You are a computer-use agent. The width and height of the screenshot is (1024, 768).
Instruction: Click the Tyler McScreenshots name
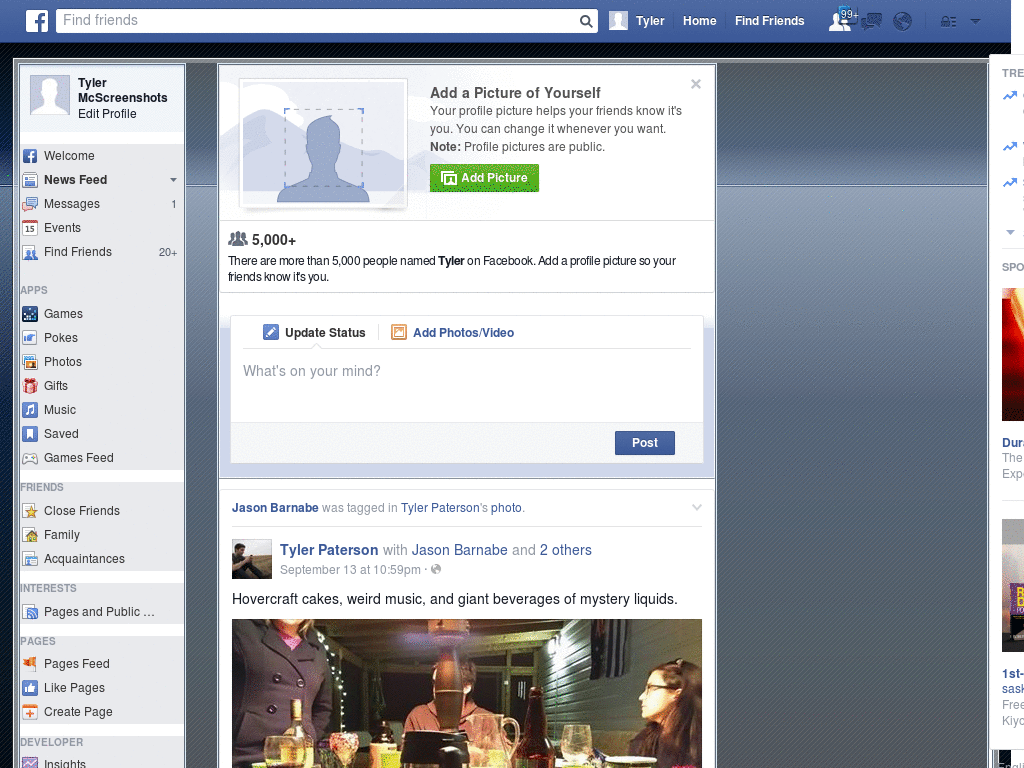tap(122, 90)
